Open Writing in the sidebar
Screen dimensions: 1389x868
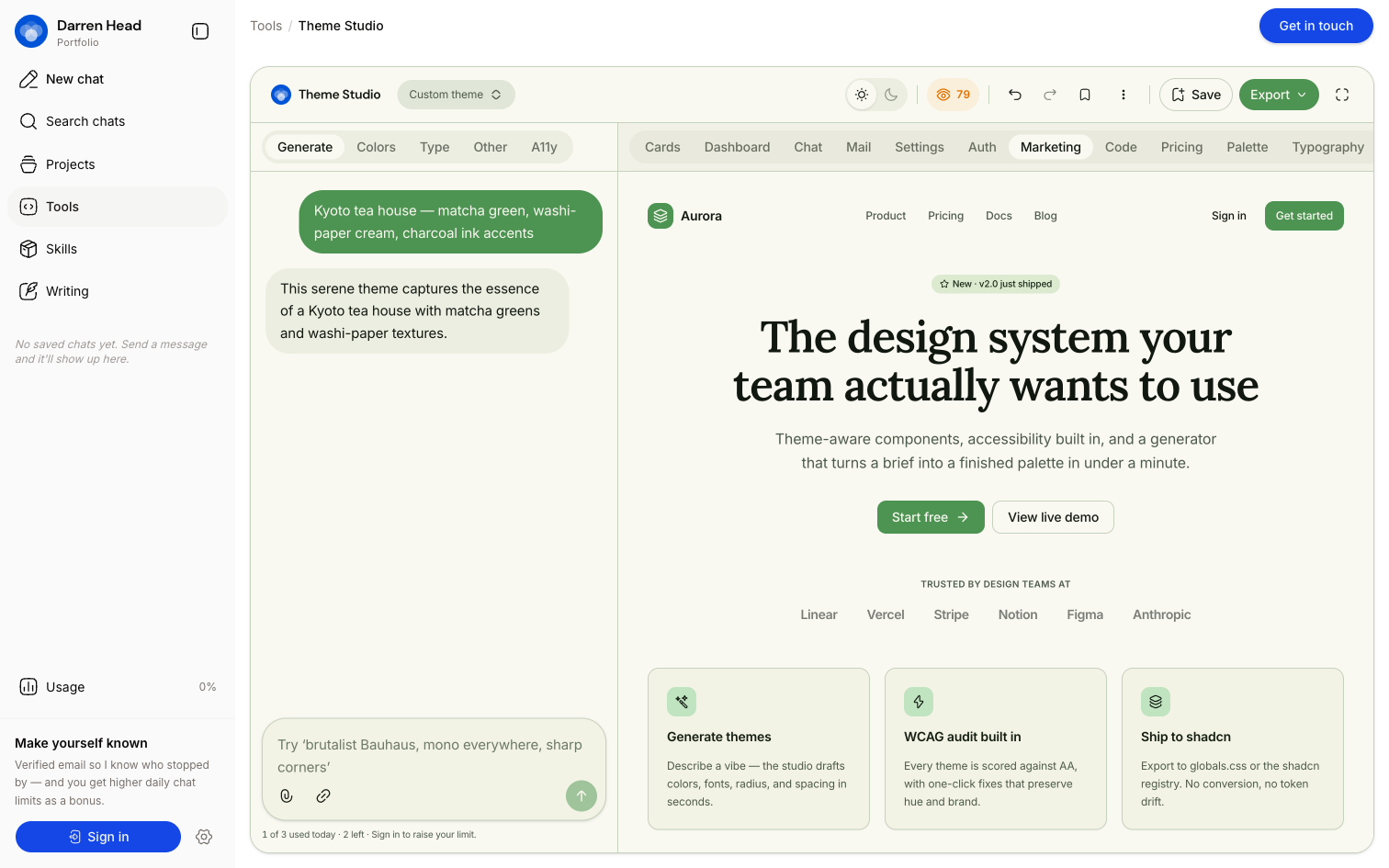pos(118,291)
